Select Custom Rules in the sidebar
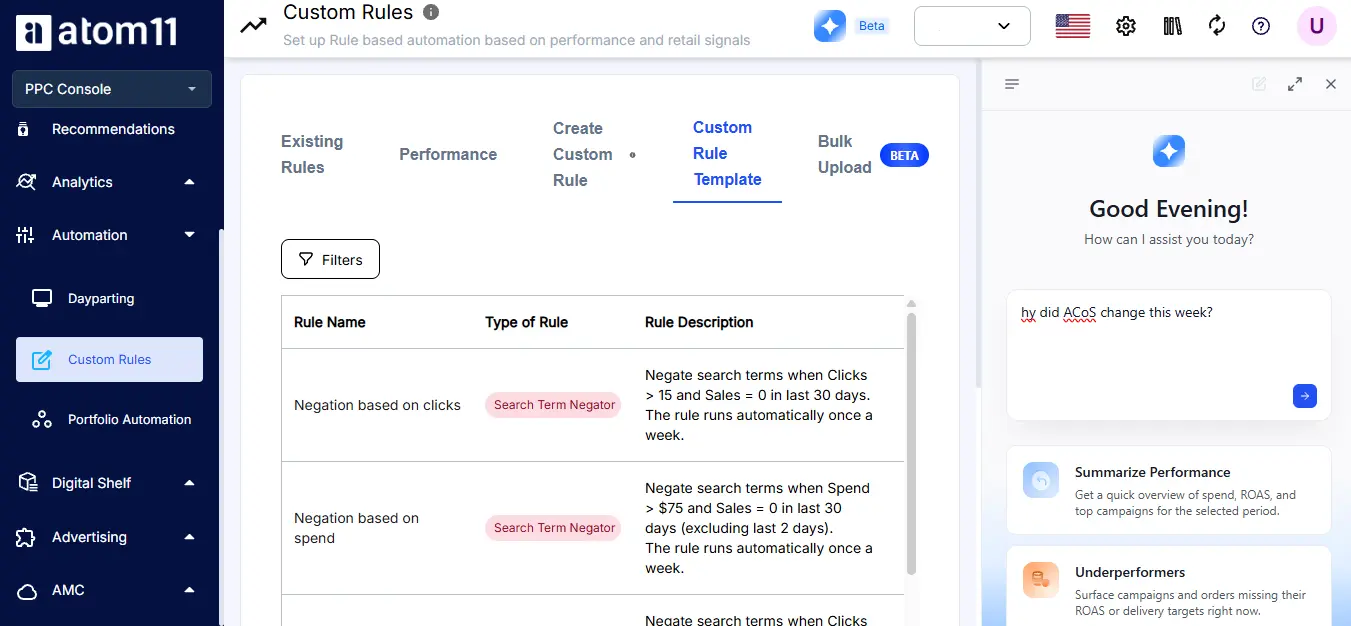The width and height of the screenshot is (1351, 626). (x=109, y=359)
